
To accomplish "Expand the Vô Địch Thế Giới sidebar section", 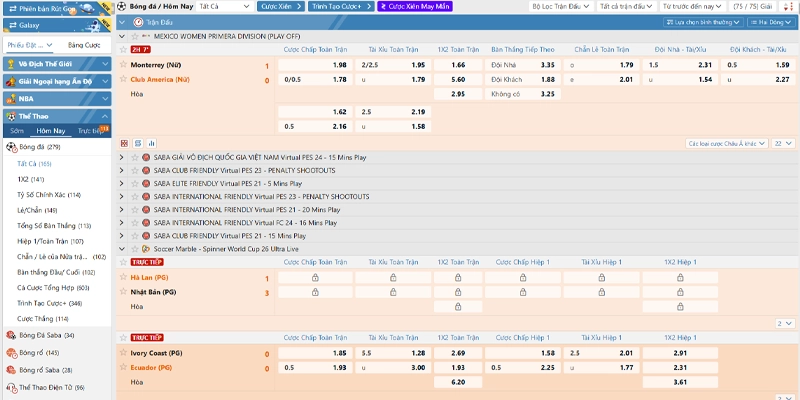I will click(105, 64).
